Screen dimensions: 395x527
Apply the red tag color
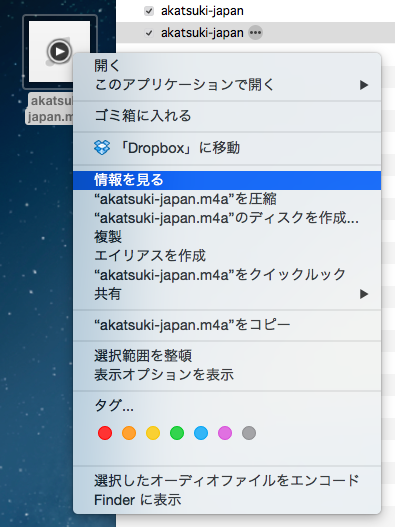pos(105,433)
